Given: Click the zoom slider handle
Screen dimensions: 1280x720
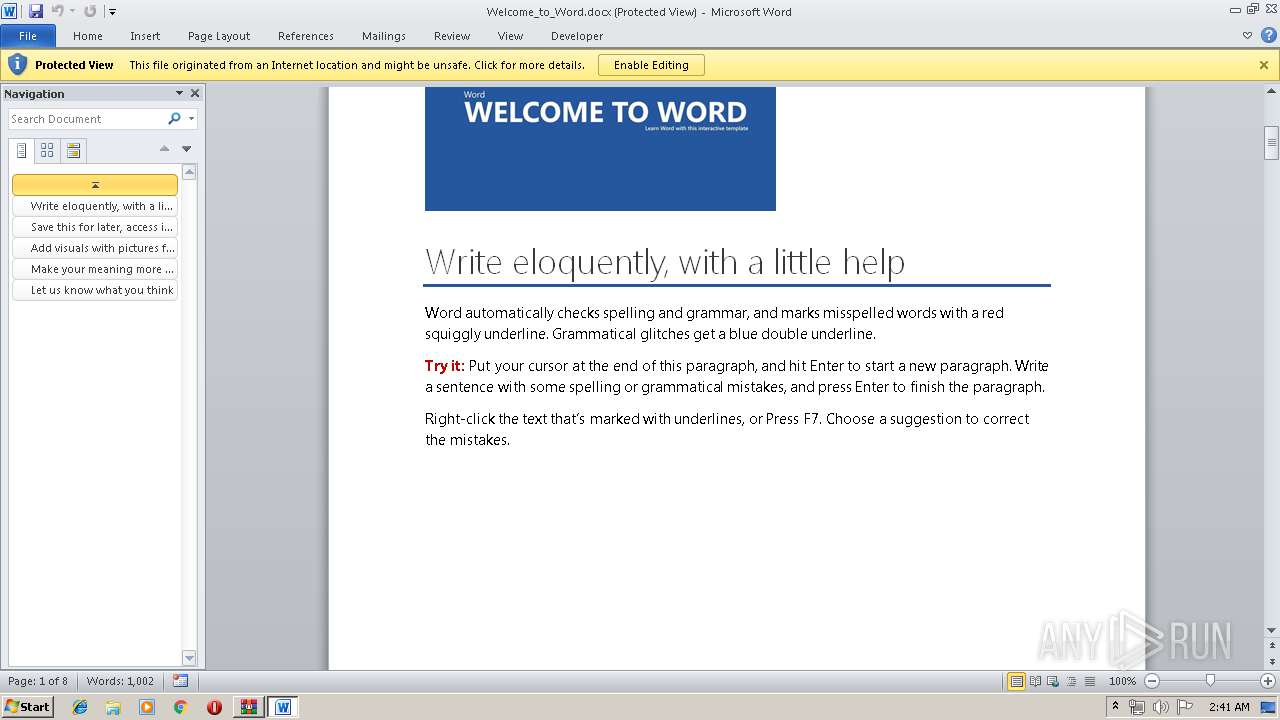Looking at the screenshot, I should click(x=1210, y=681).
